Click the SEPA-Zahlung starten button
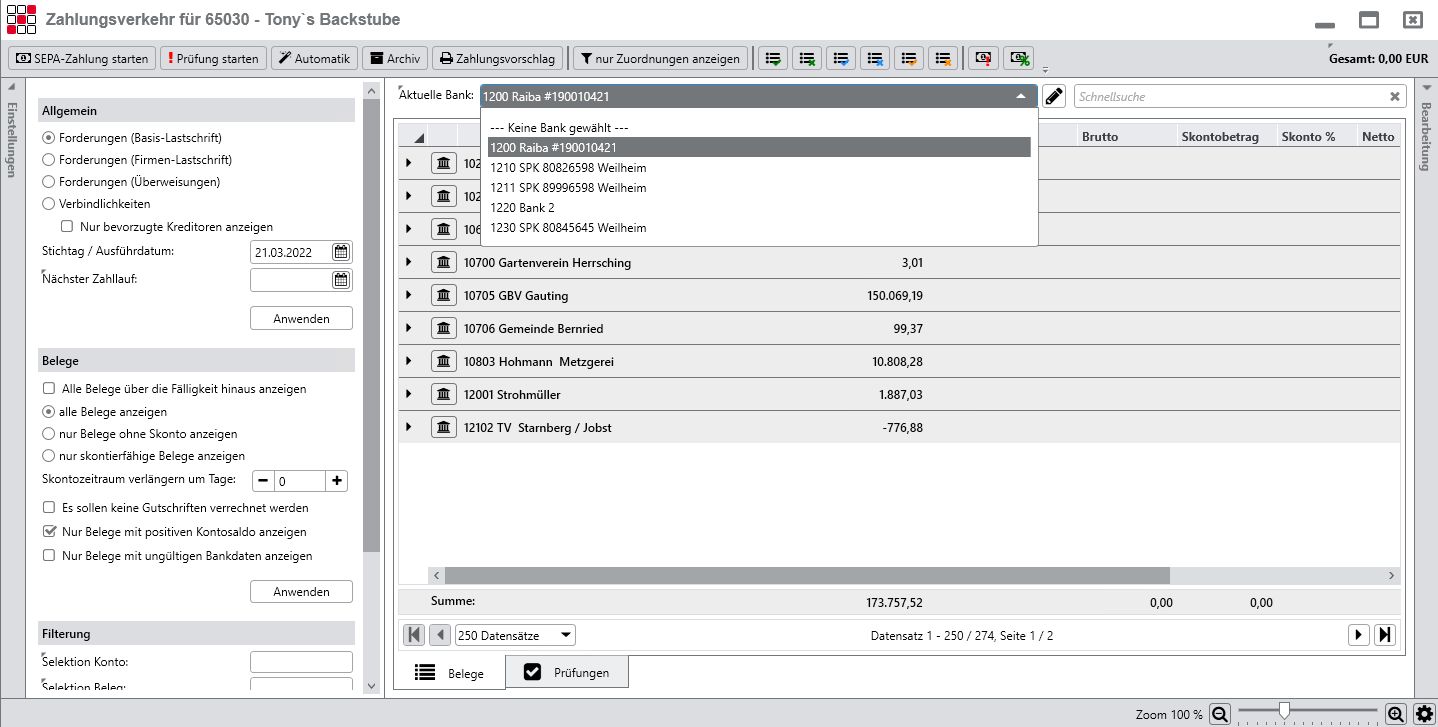1438x727 pixels. click(82, 58)
